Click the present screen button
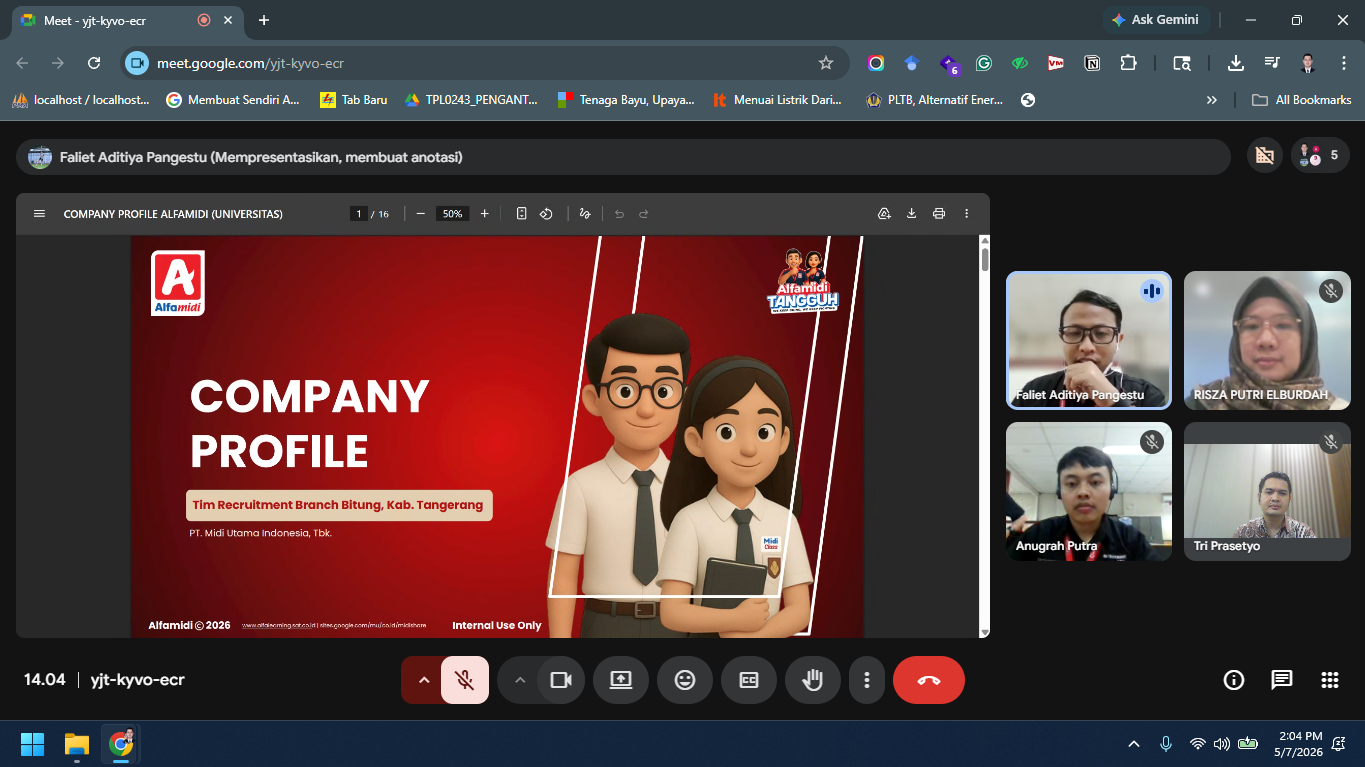The image size is (1365, 767). coord(621,680)
